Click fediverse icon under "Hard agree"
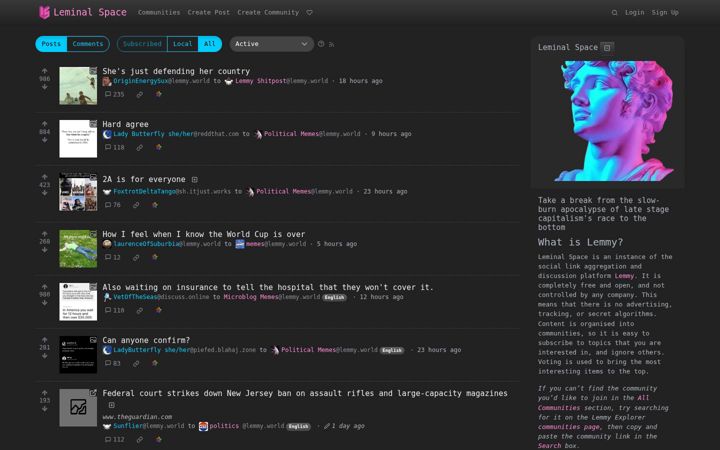Viewport: 720px width, 450px height. [x=158, y=147]
